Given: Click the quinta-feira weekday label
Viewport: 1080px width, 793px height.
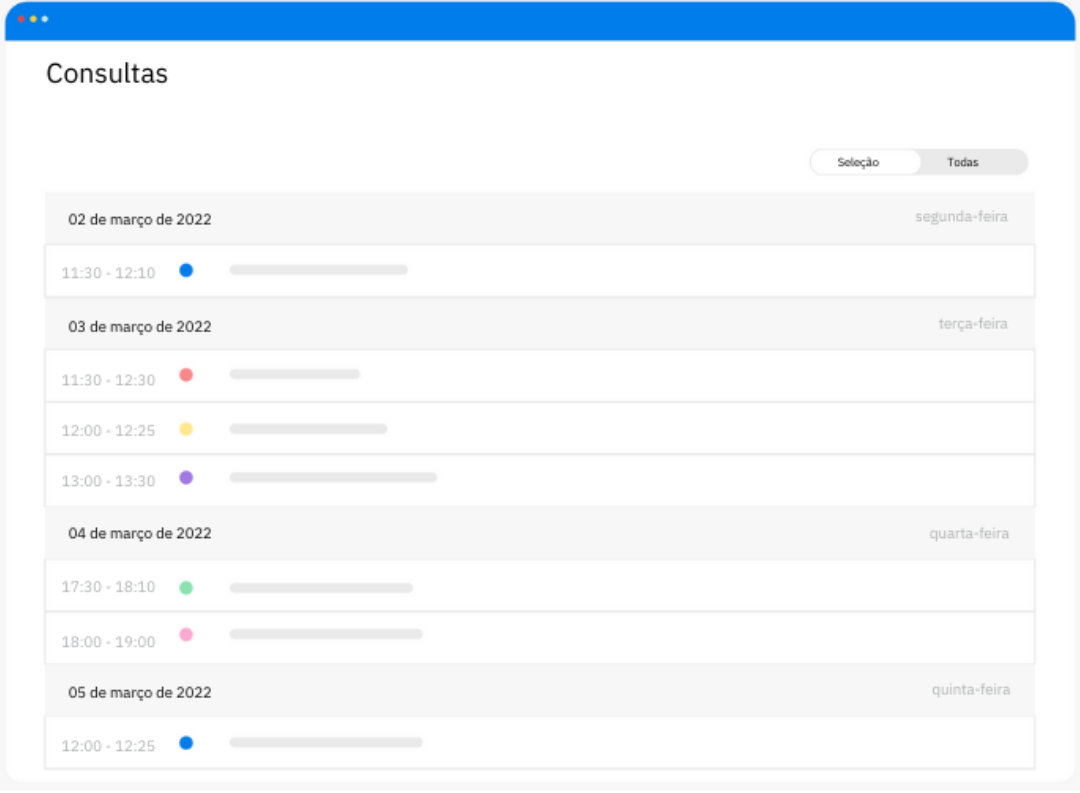Looking at the screenshot, I should click(x=970, y=690).
